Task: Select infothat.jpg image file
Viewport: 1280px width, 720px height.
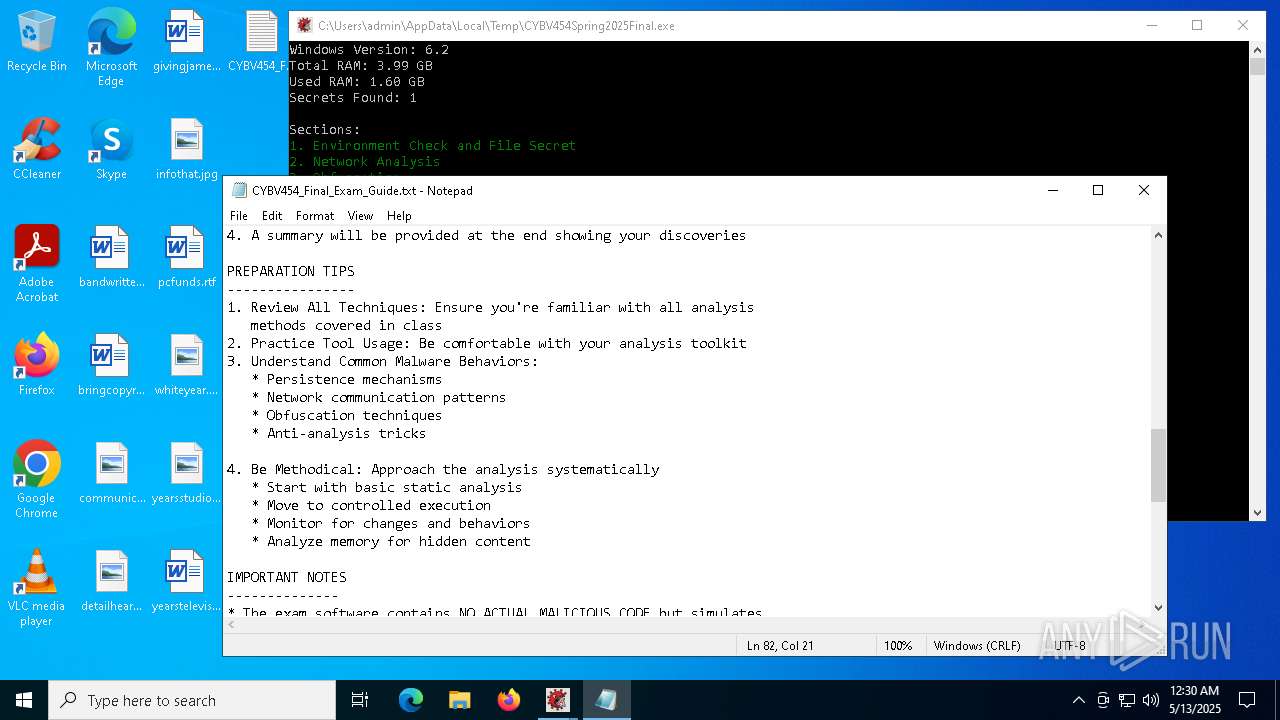Action: [x=186, y=150]
